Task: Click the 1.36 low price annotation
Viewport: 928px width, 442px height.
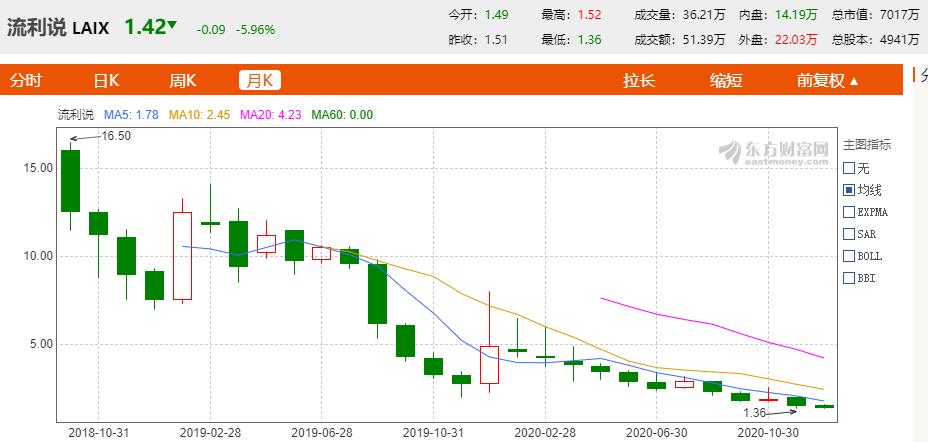Action: pyautogui.click(x=755, y=412)
